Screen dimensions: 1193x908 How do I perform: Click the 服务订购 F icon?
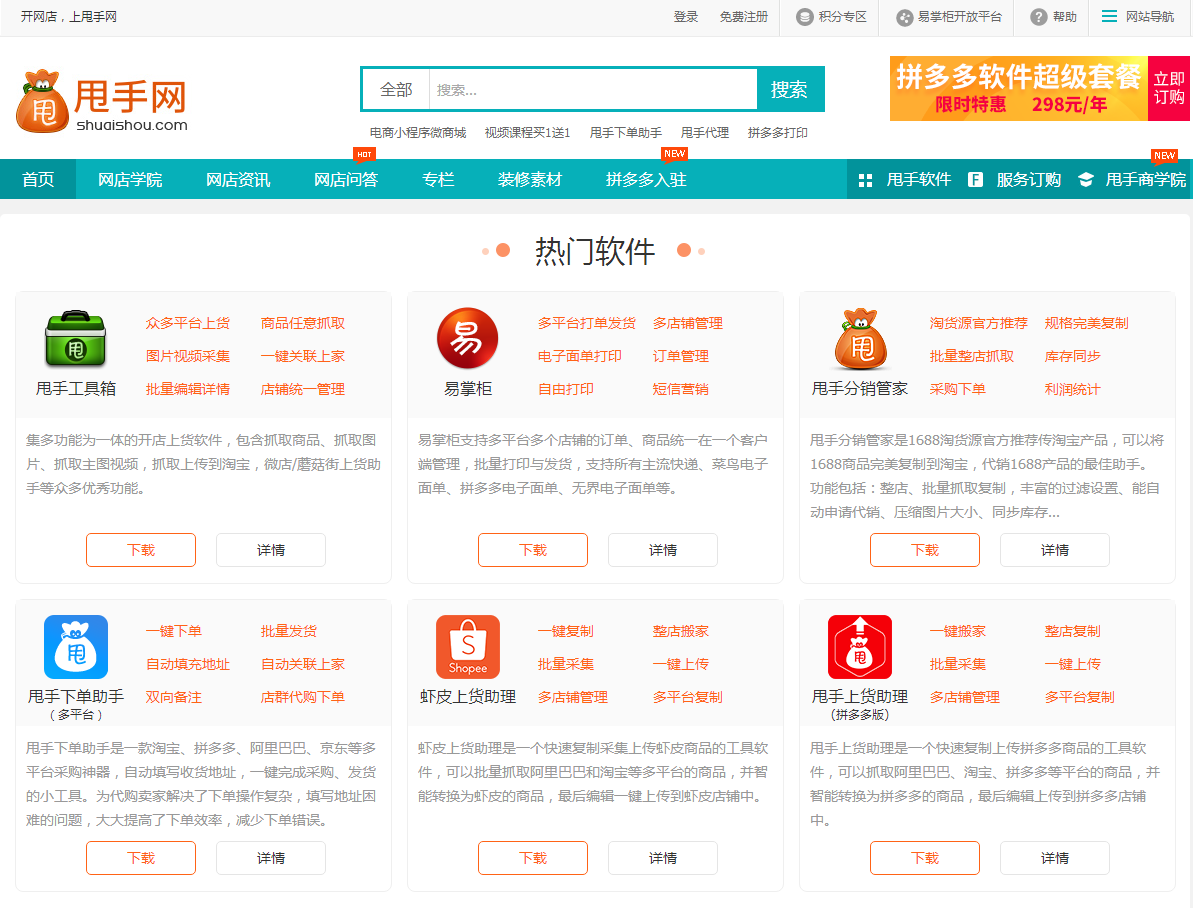[975, 180]
